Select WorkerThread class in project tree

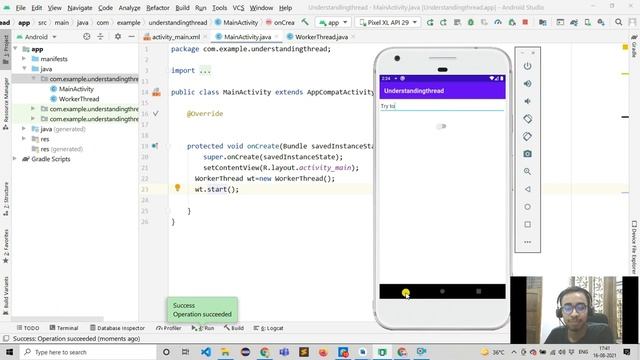[x=79, y=99]
